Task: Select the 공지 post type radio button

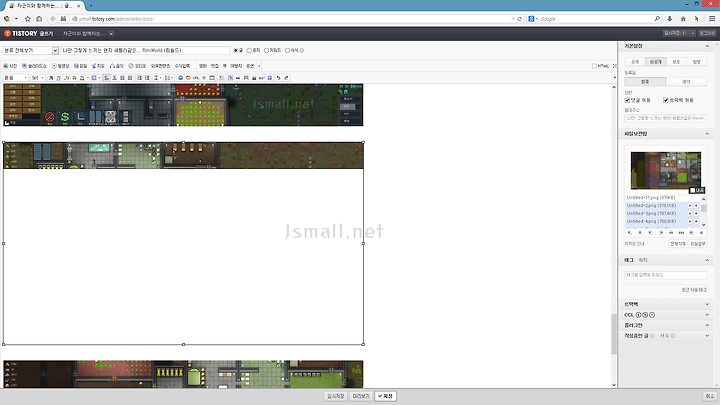Action: [249, 51]
